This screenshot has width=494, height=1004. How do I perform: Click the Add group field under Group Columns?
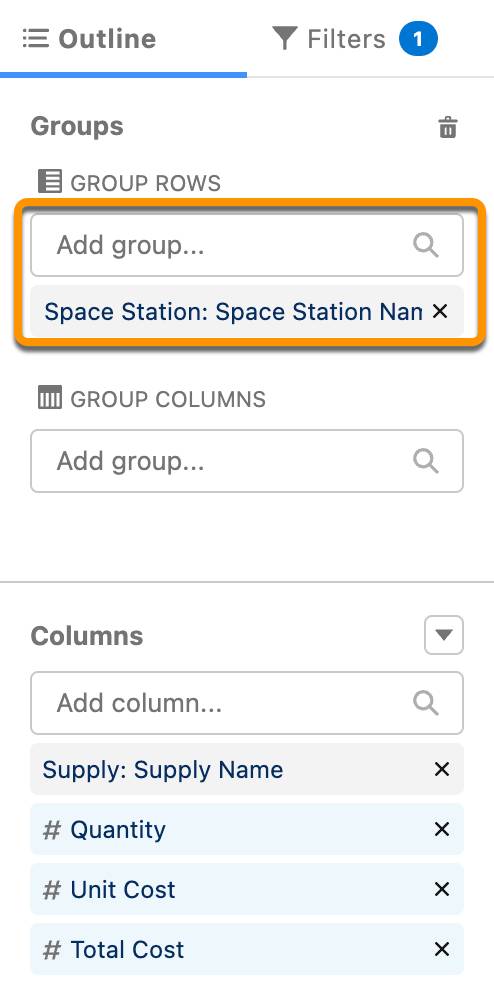pos(247,461)
